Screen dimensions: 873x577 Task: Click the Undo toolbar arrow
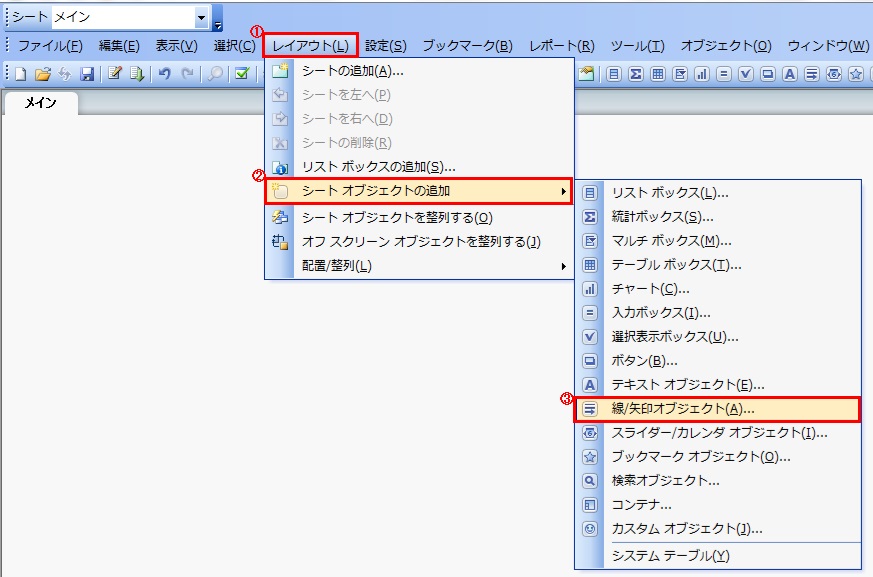click(x=164, y=74)
